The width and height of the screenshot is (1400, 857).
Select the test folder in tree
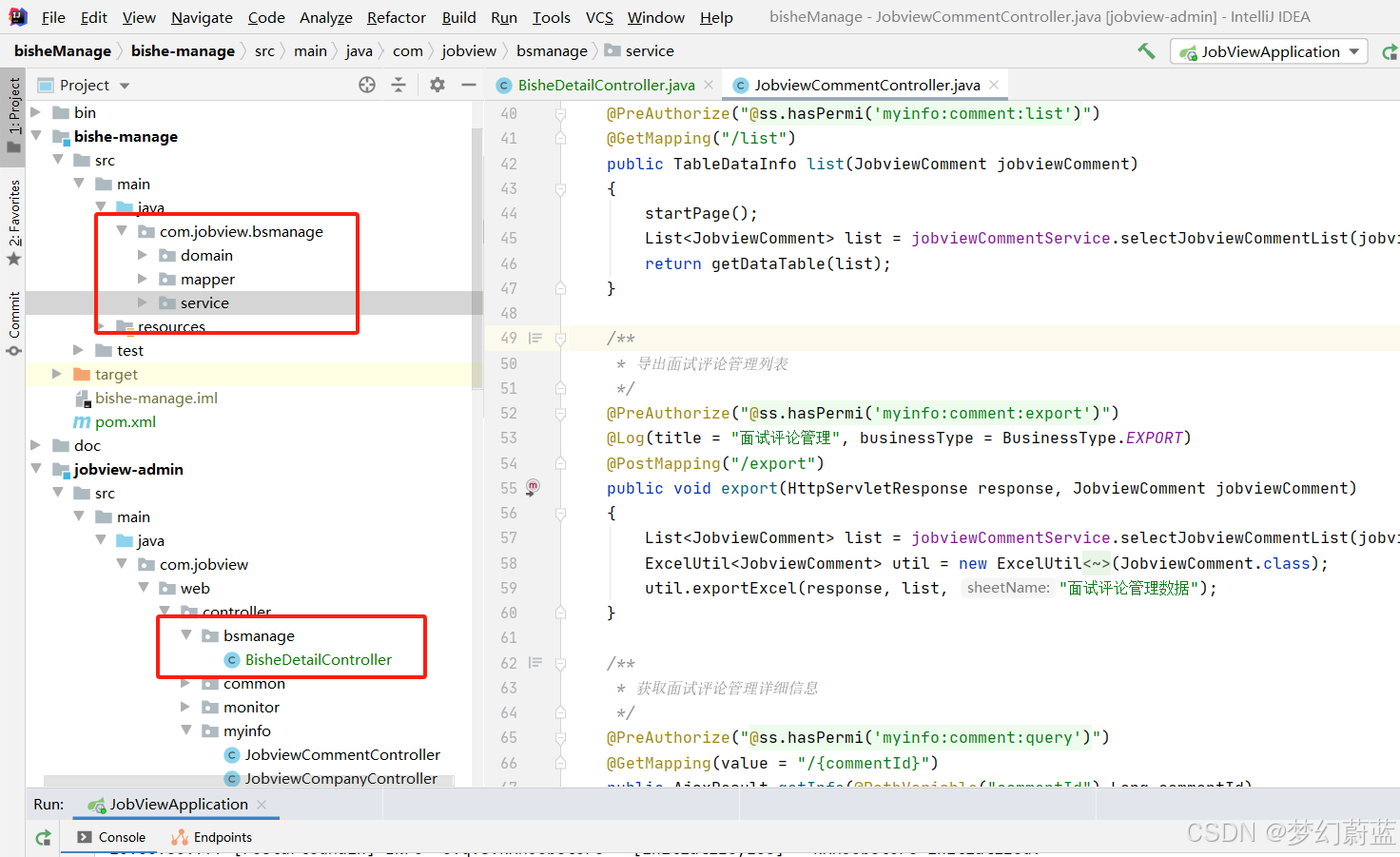tap(130, 350)
